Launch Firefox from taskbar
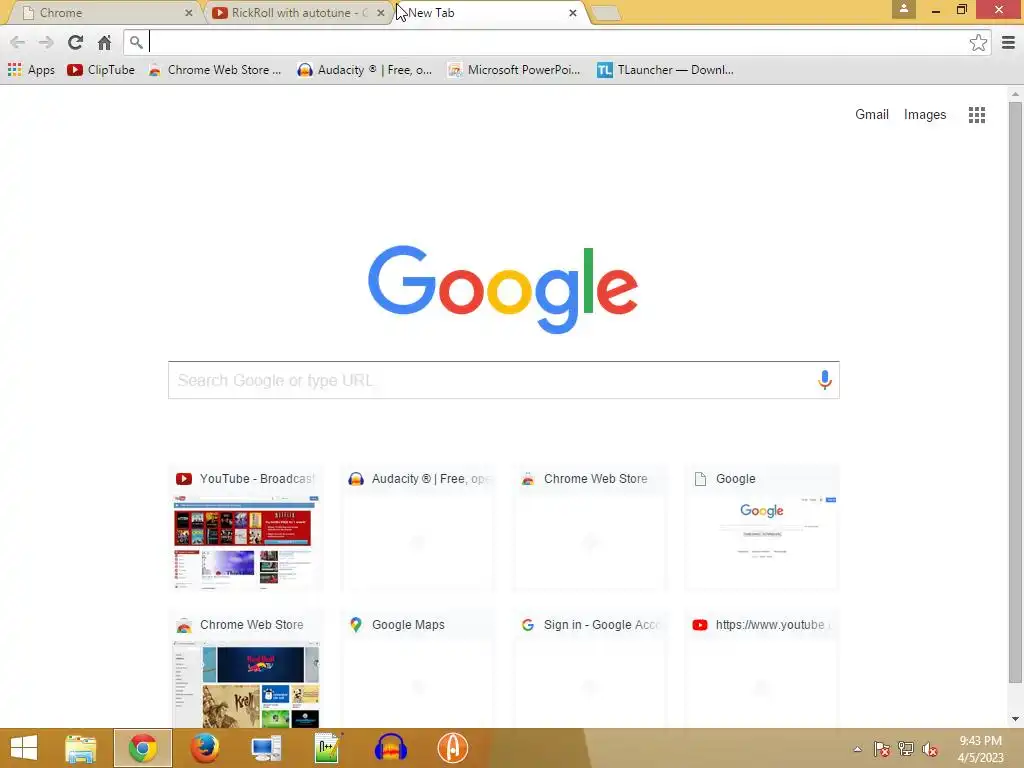This screenshot has width=1024, height=768. click(204, 748)
